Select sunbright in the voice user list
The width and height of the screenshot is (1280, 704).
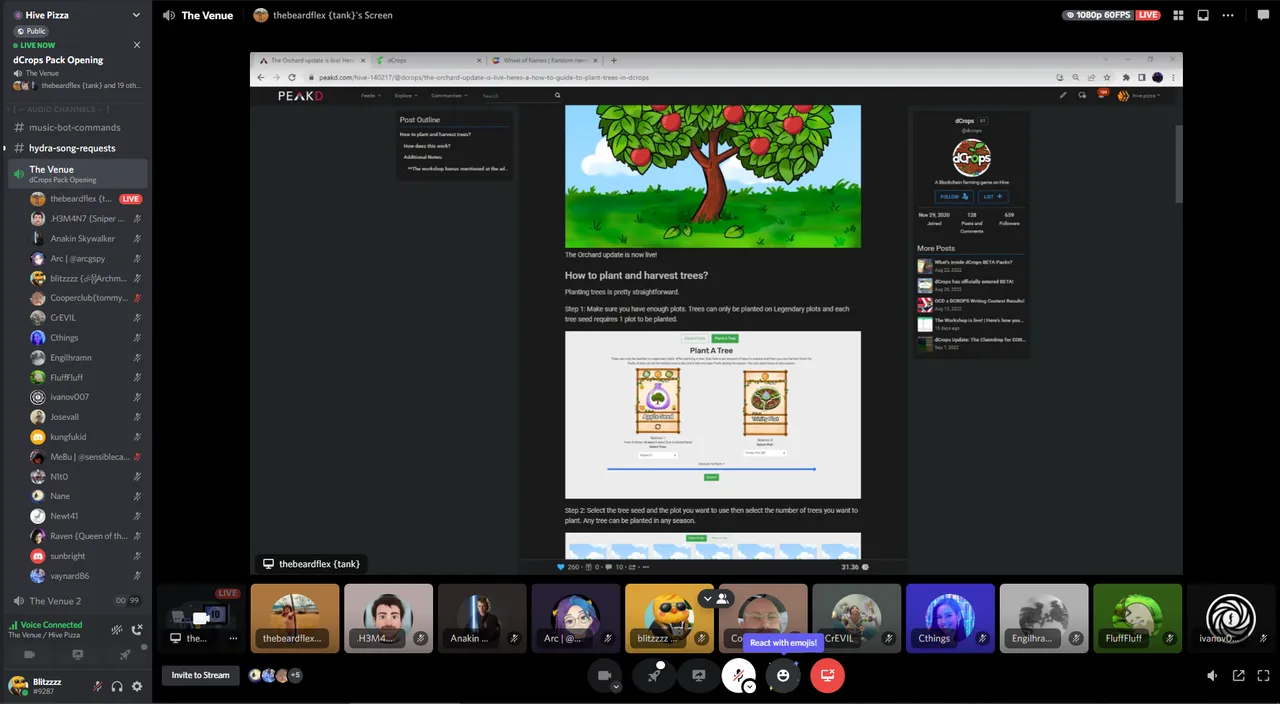coord(85,556)
